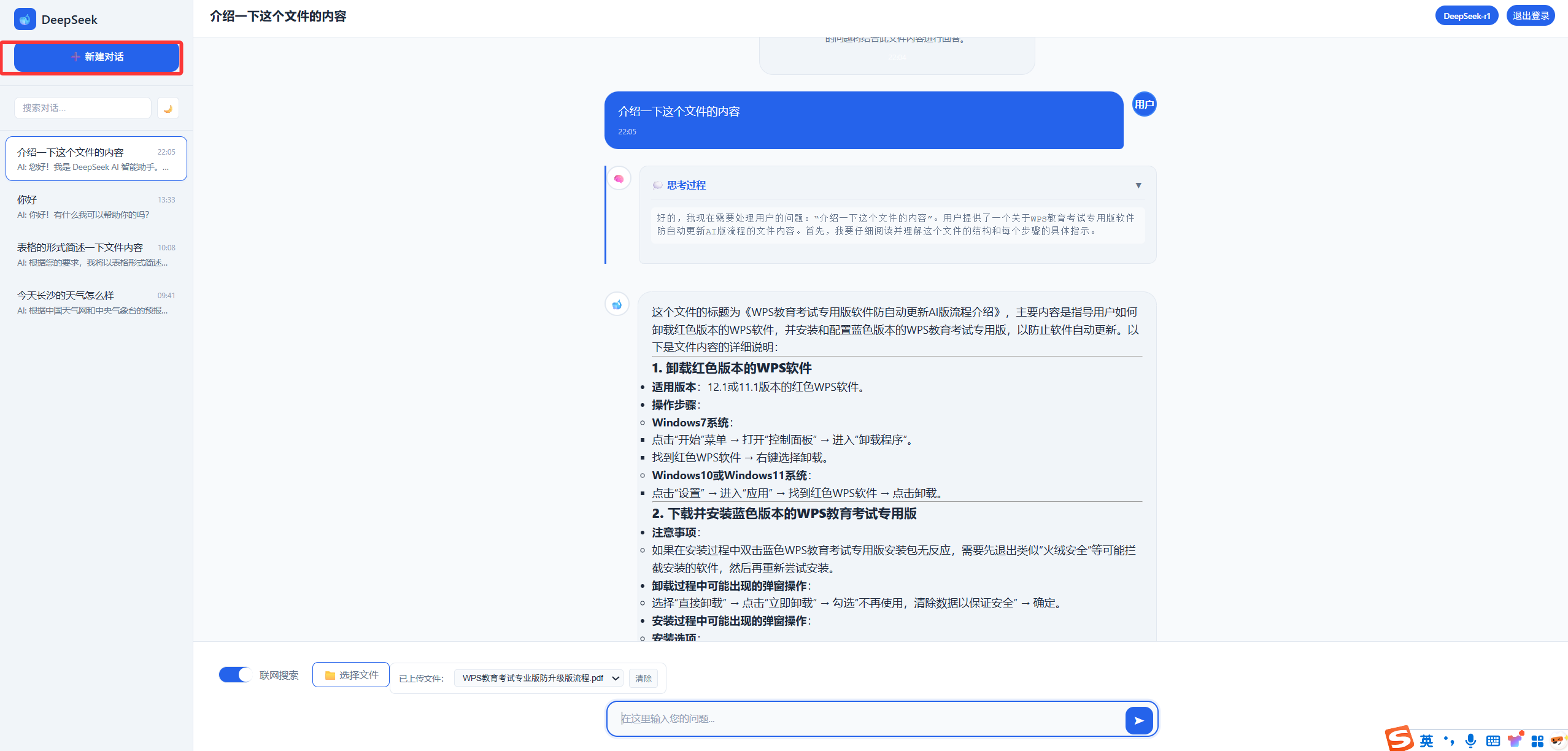The image size is (1568, 751).
Task: Click the DeepSeek whale logo icon
Action: click(x=25, y=19)
